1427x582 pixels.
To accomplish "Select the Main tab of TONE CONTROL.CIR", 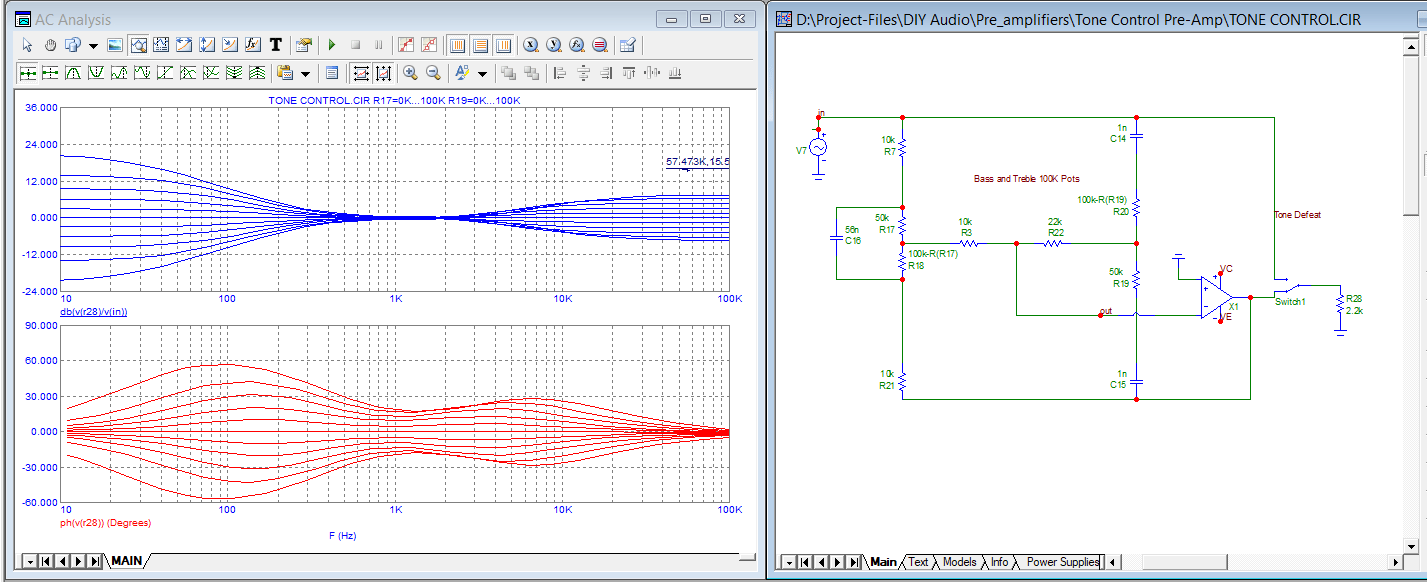I will [883, 562].
